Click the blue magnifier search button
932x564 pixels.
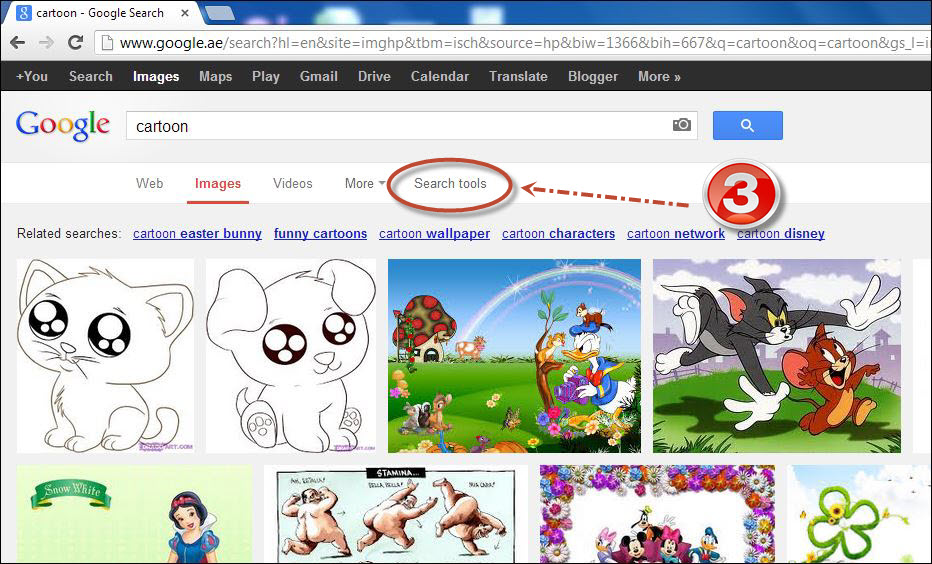748,125
